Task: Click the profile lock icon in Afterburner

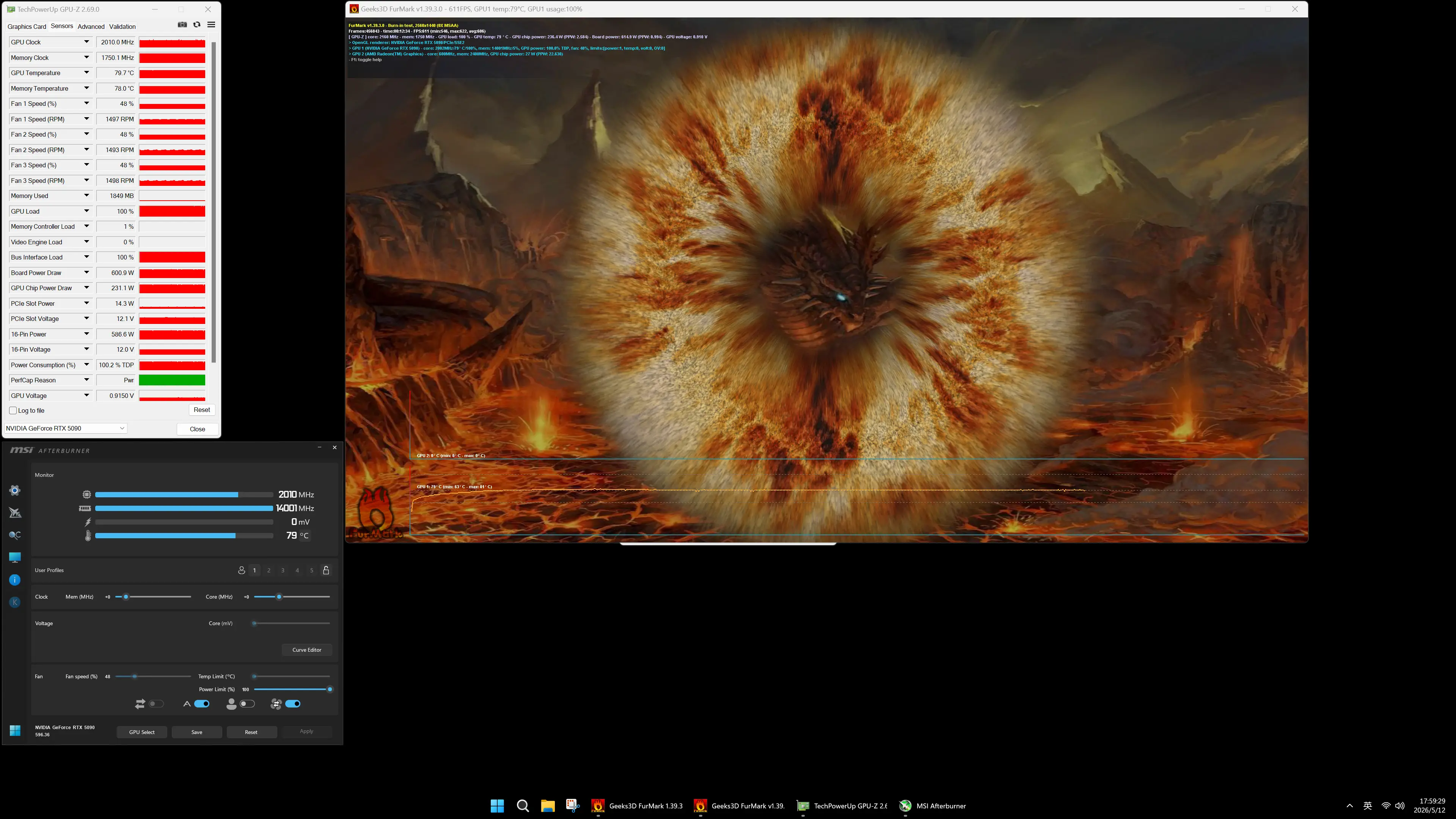Action: [x=326, y=570]
